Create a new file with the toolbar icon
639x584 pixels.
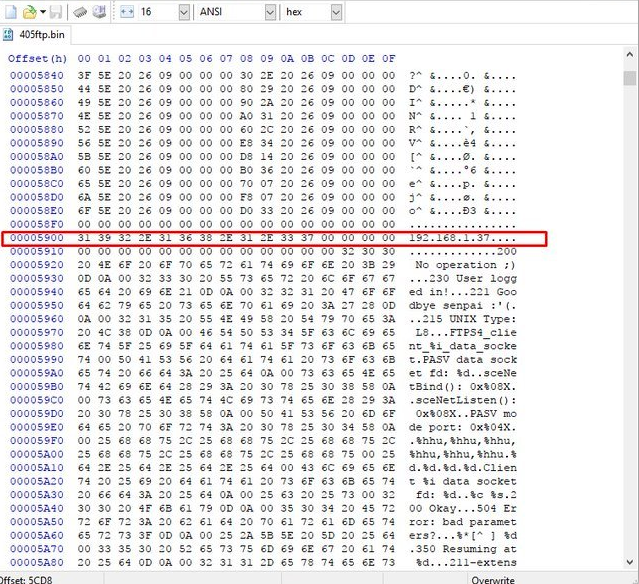(11, 12)
